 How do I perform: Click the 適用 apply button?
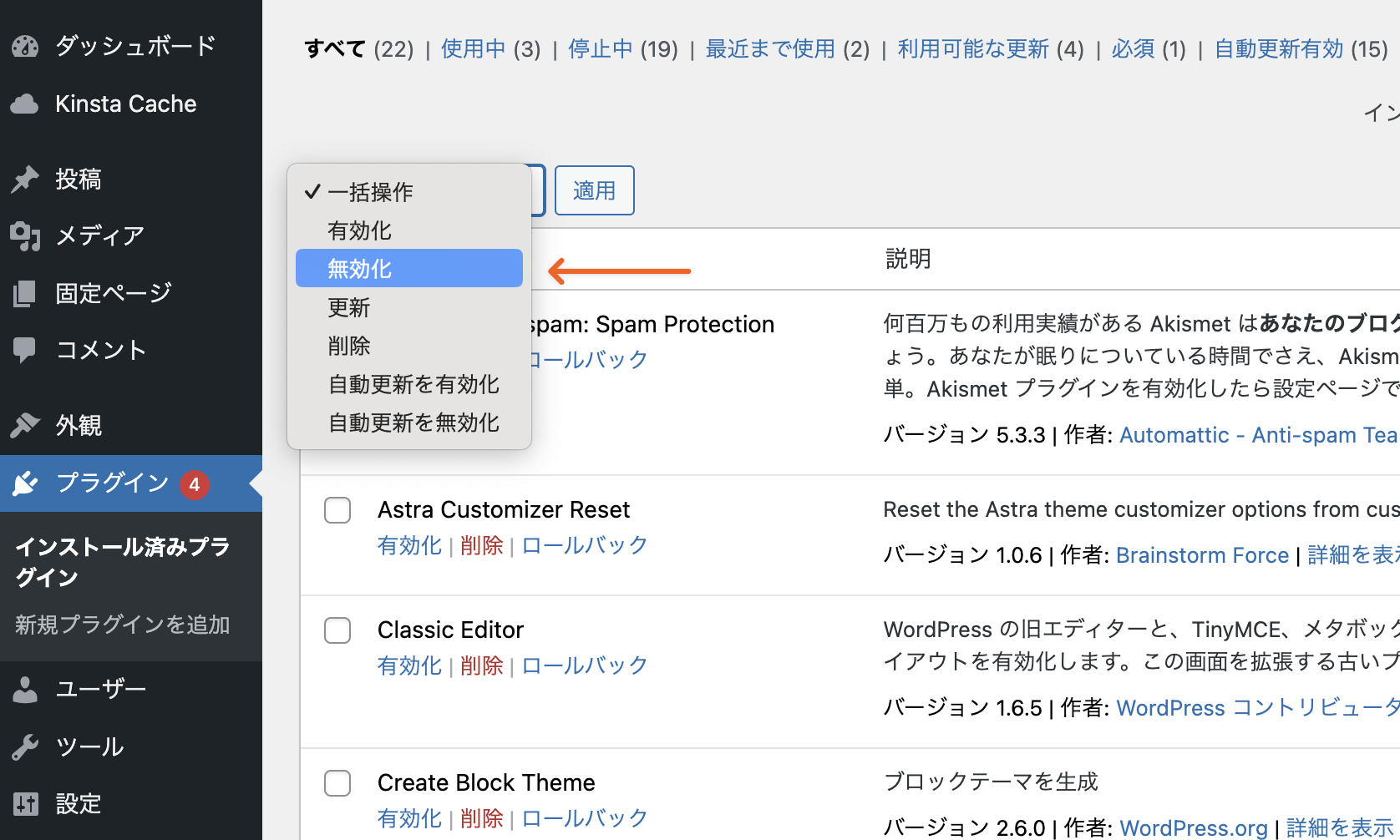click(595, 190)
